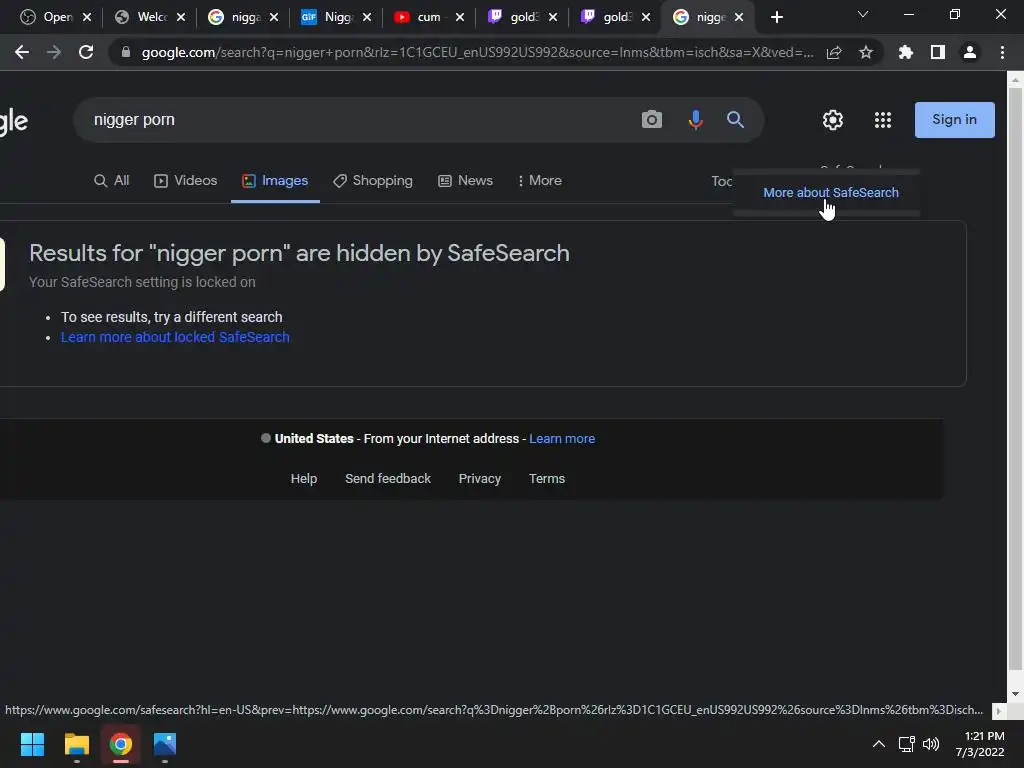This screenshot has height=768, width=1024.
Task: Click the Sign in button
Action: click(955, 120)
